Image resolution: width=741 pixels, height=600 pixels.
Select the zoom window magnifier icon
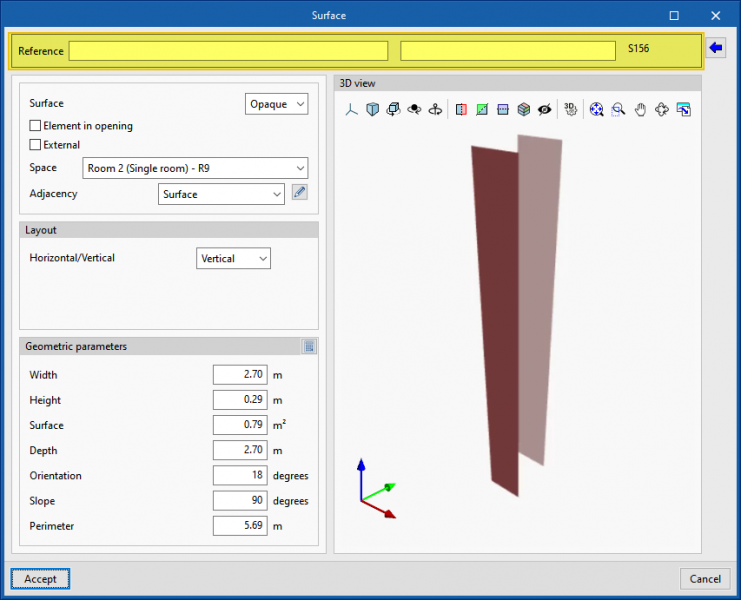(x=618, y=109)
